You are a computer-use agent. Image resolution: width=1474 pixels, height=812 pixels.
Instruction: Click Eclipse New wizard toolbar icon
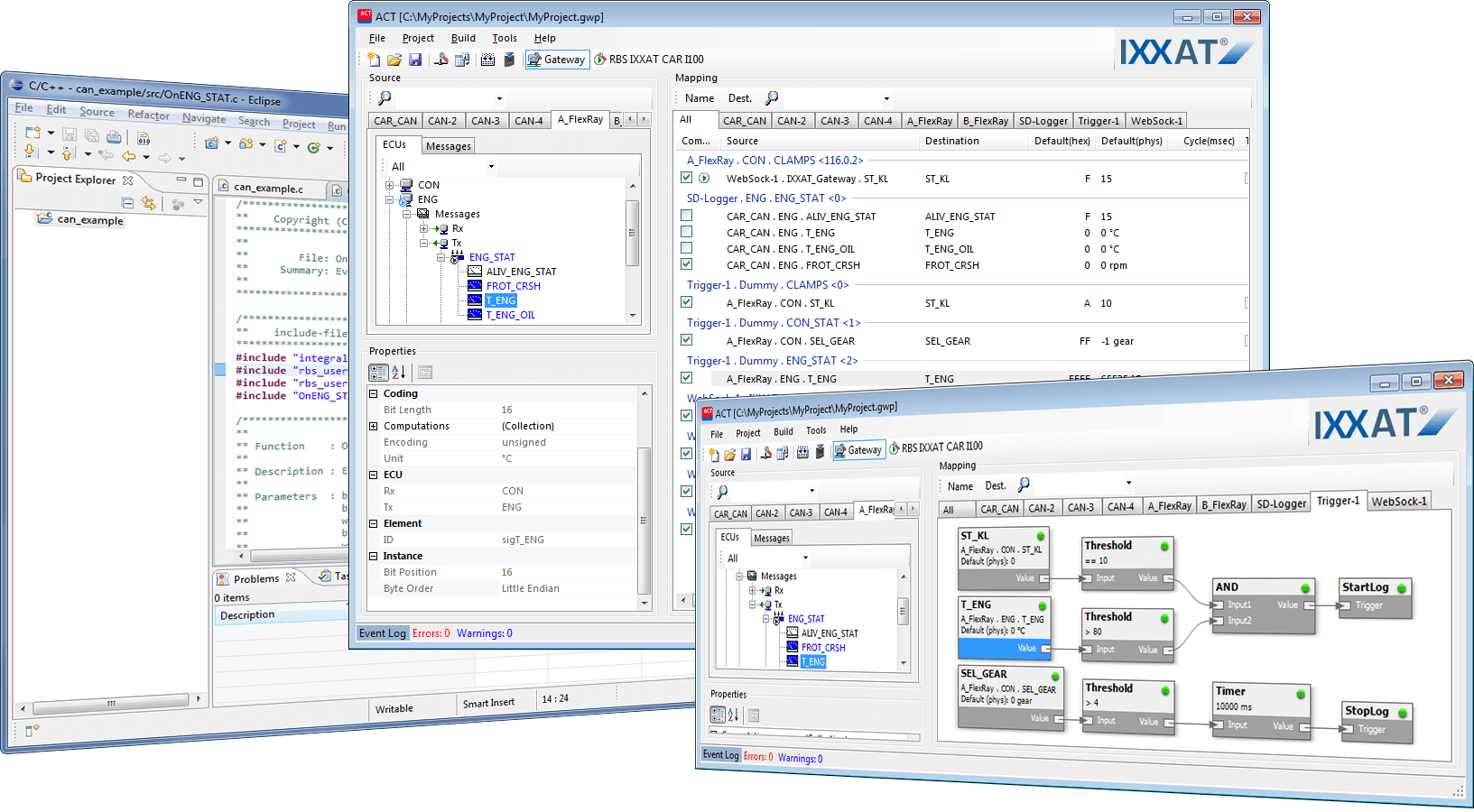pos(33,133)
